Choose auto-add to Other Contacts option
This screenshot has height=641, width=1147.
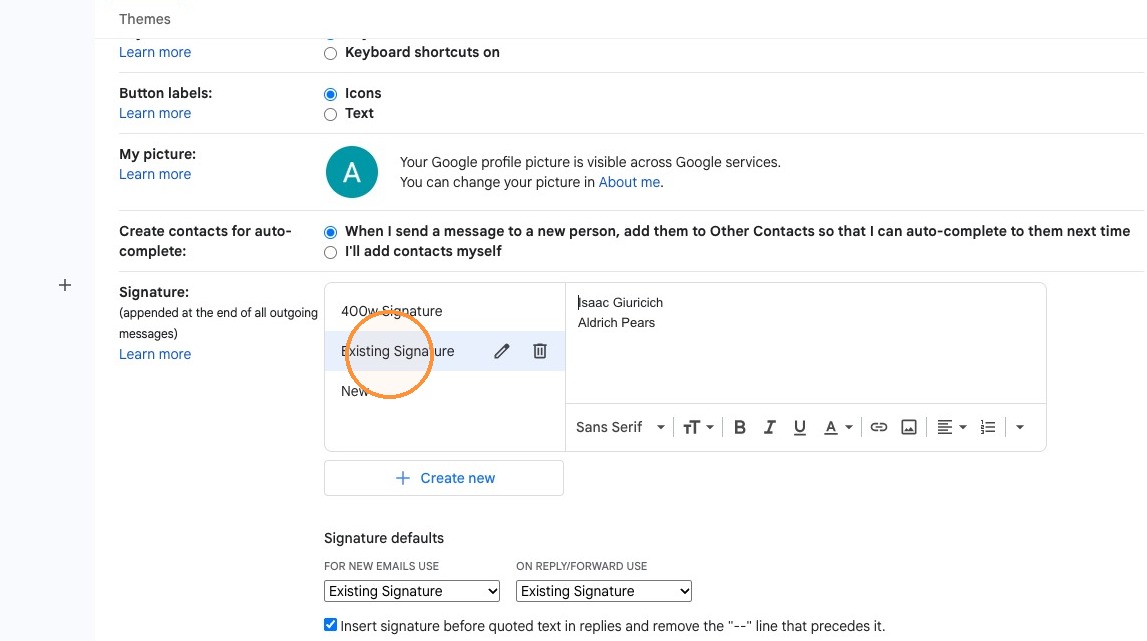coord(331,232)
